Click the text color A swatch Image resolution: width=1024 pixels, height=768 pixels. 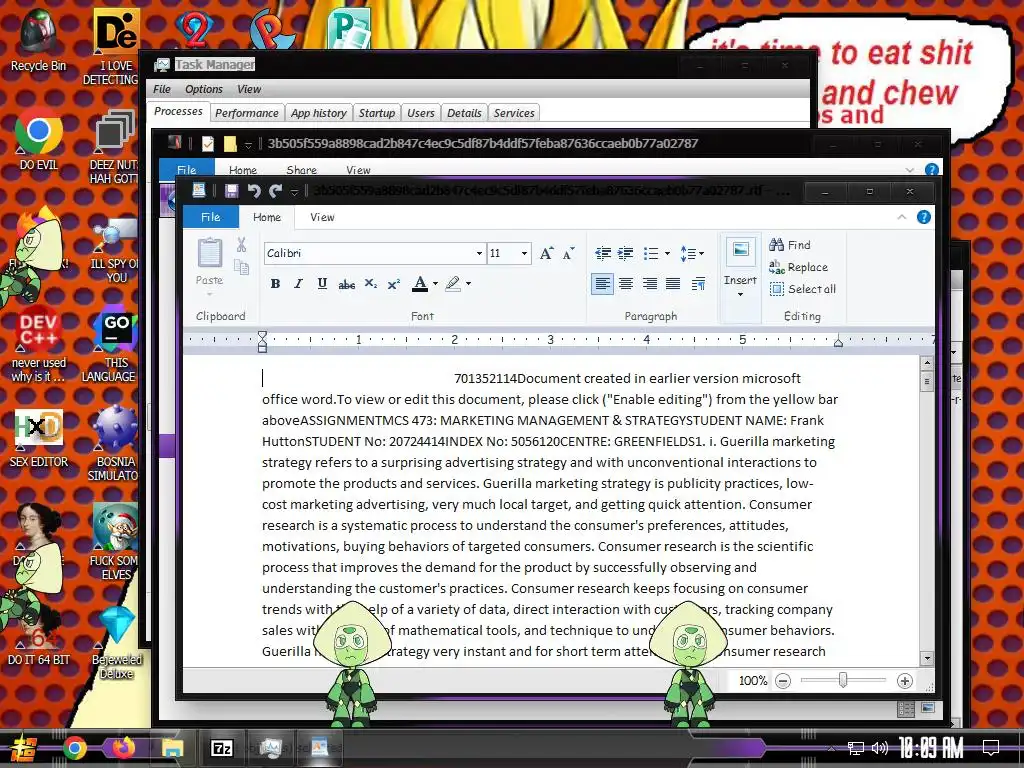420,284
